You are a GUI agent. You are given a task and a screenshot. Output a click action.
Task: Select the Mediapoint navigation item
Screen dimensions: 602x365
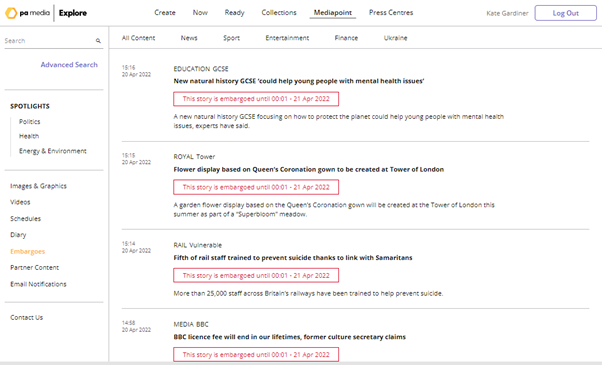pyautogui.click(x=332, y=13)
